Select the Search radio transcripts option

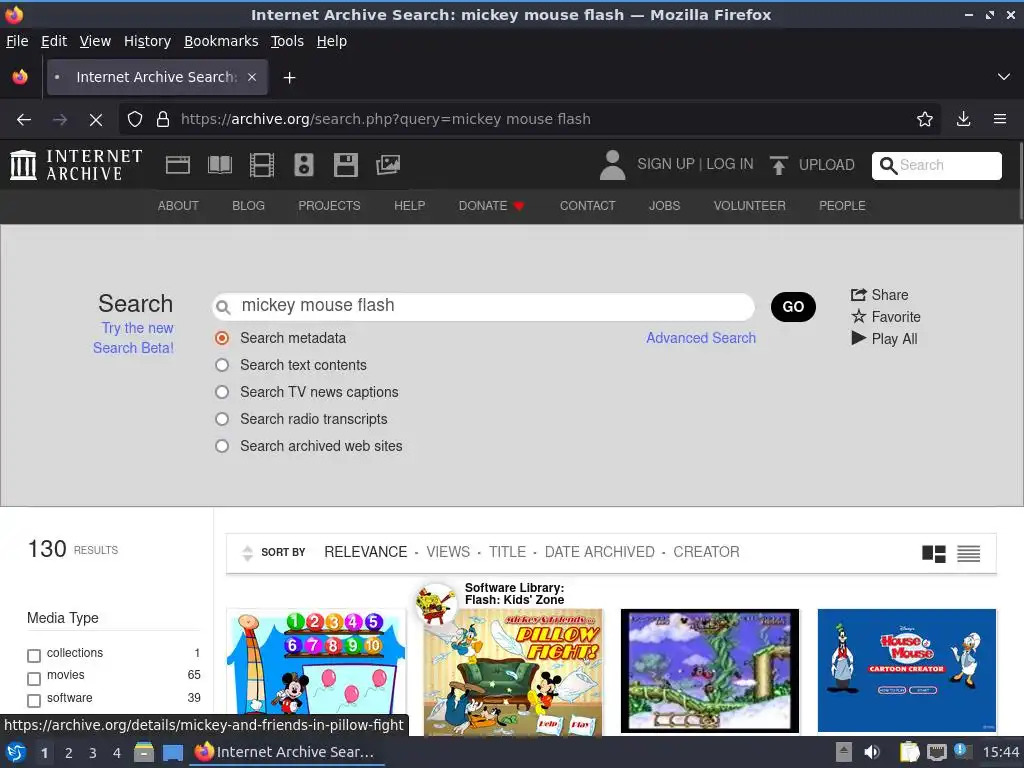pyautogui.click(x=222, y=419)
